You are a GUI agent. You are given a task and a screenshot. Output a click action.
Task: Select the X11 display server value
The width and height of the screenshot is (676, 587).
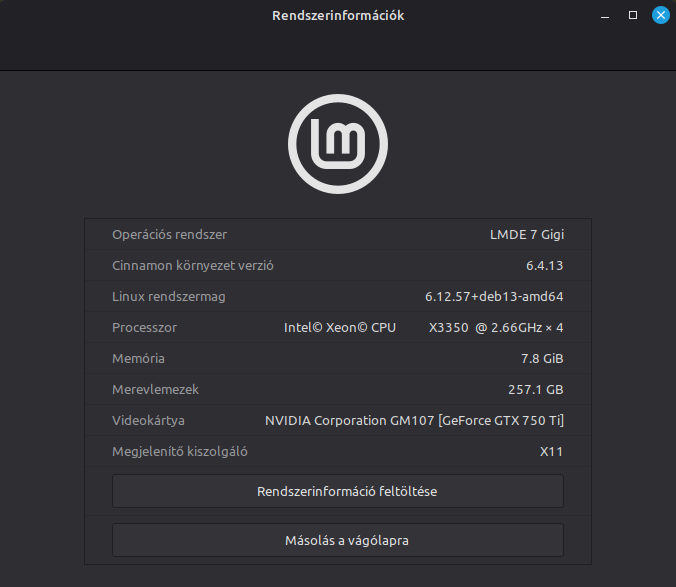pyautogui.click(x=551, y=452)
